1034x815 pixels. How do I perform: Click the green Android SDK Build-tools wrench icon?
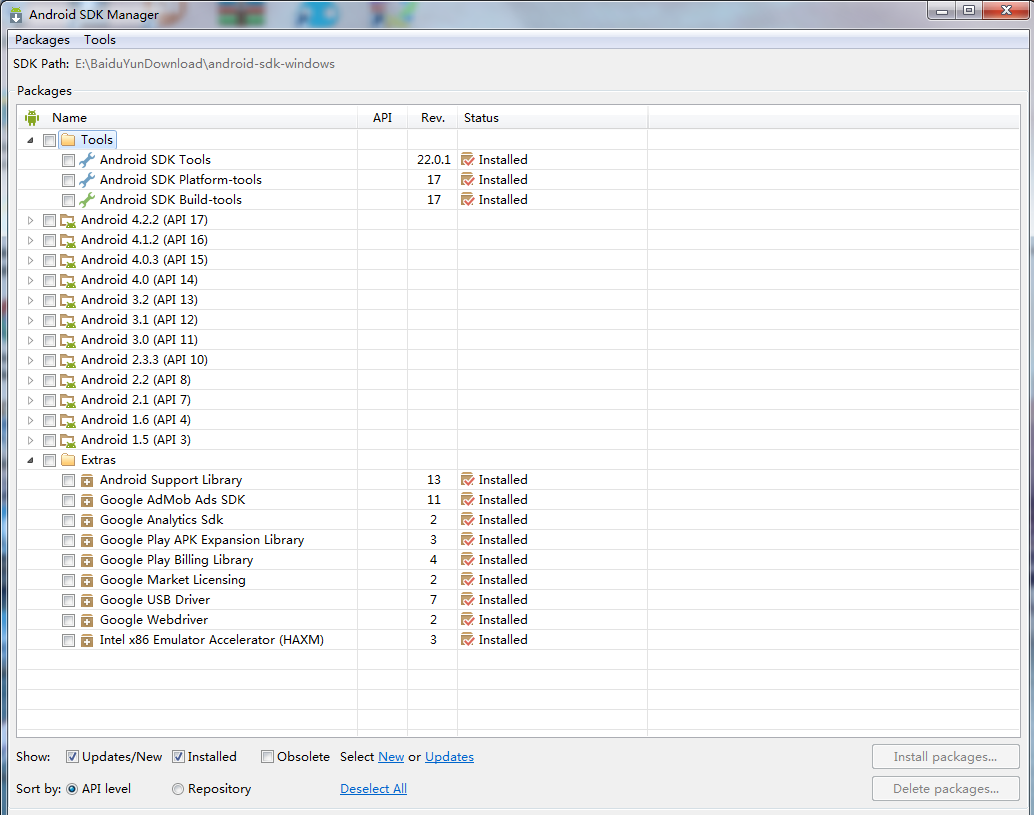pos(87,200)
